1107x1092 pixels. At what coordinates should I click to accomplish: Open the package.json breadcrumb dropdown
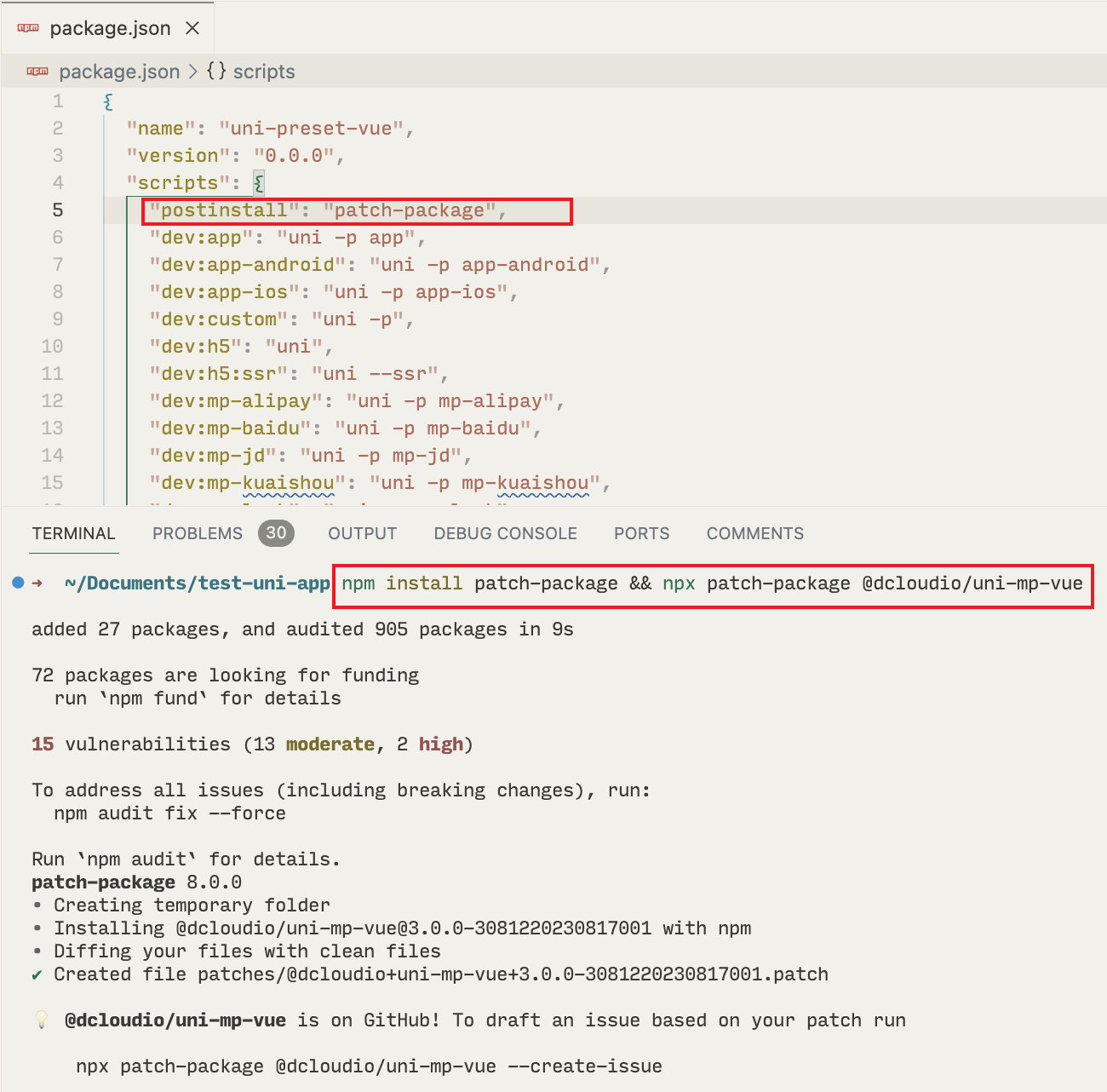point(118,72)
